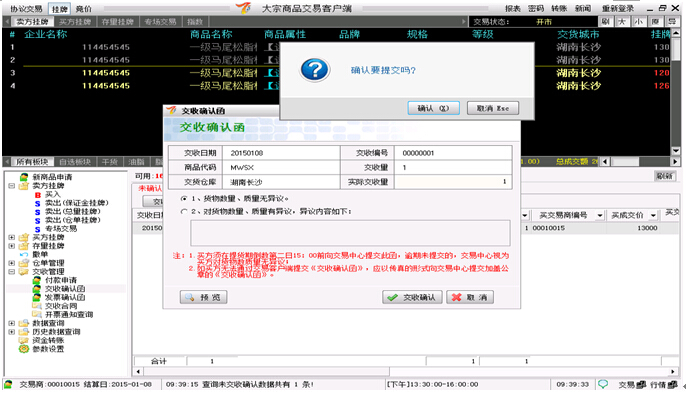
Task: Click the 原 original size button
Action: [x=655, y=21]
